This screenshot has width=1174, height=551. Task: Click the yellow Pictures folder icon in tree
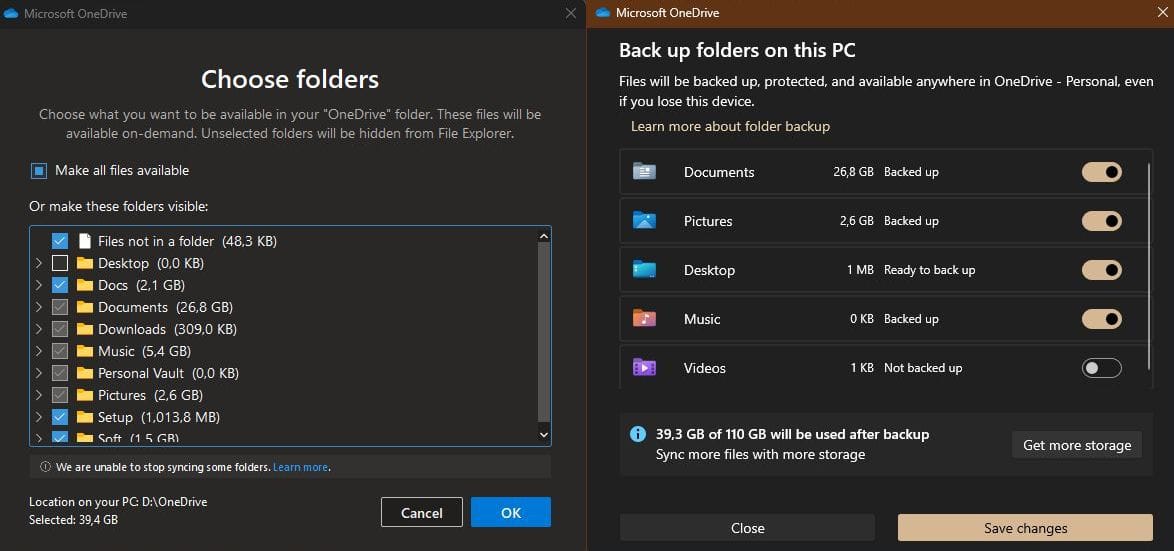85,395
